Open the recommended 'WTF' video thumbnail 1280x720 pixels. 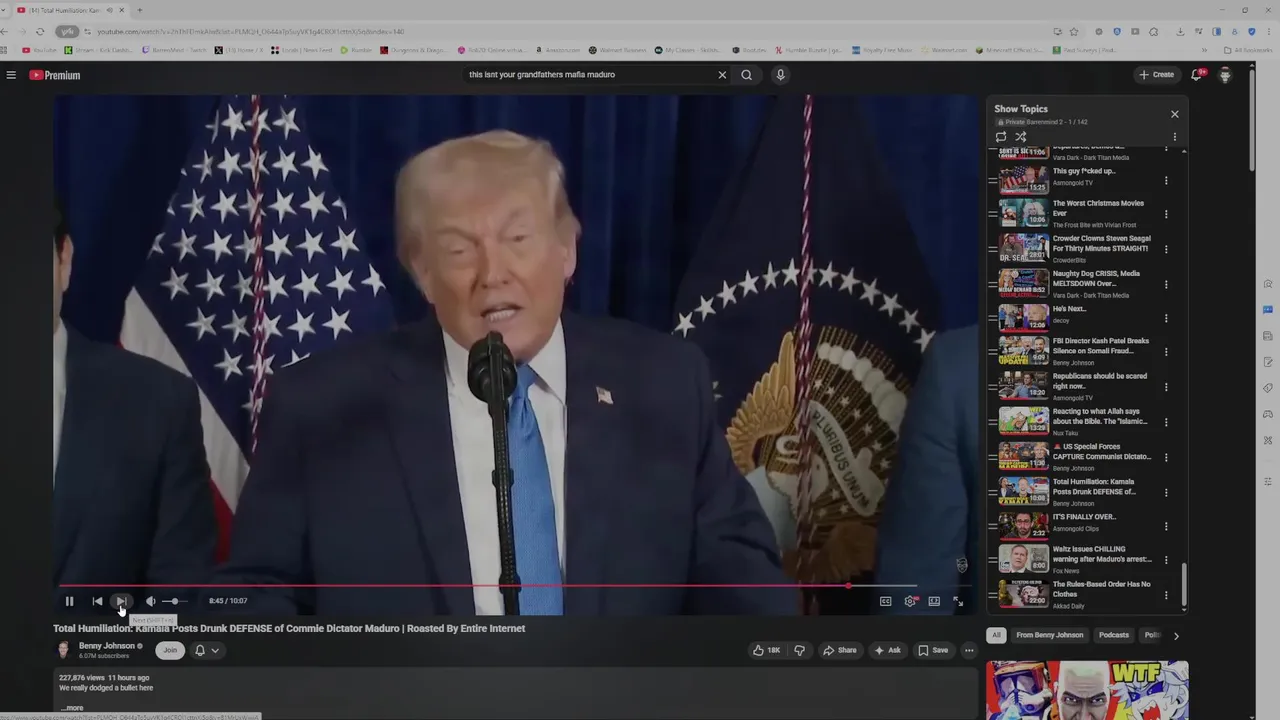click(1087, 690)
